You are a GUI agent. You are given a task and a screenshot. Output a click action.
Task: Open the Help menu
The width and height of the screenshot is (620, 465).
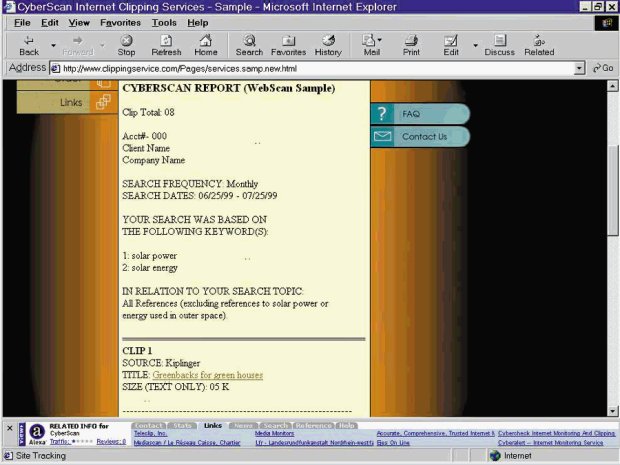coord(198,23)
